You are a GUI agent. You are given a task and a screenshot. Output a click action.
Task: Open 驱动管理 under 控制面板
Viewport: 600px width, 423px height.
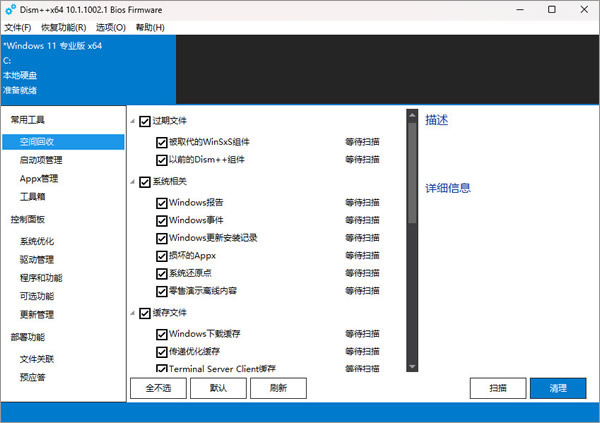37,260
